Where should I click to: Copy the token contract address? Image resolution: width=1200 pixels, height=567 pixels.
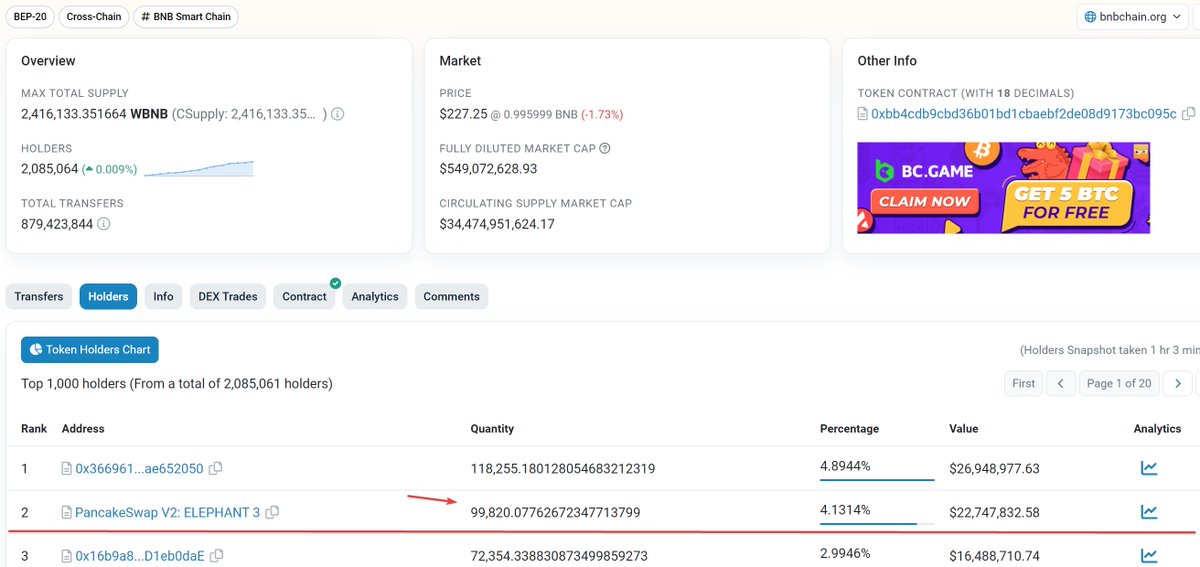tap(1189, 114)
